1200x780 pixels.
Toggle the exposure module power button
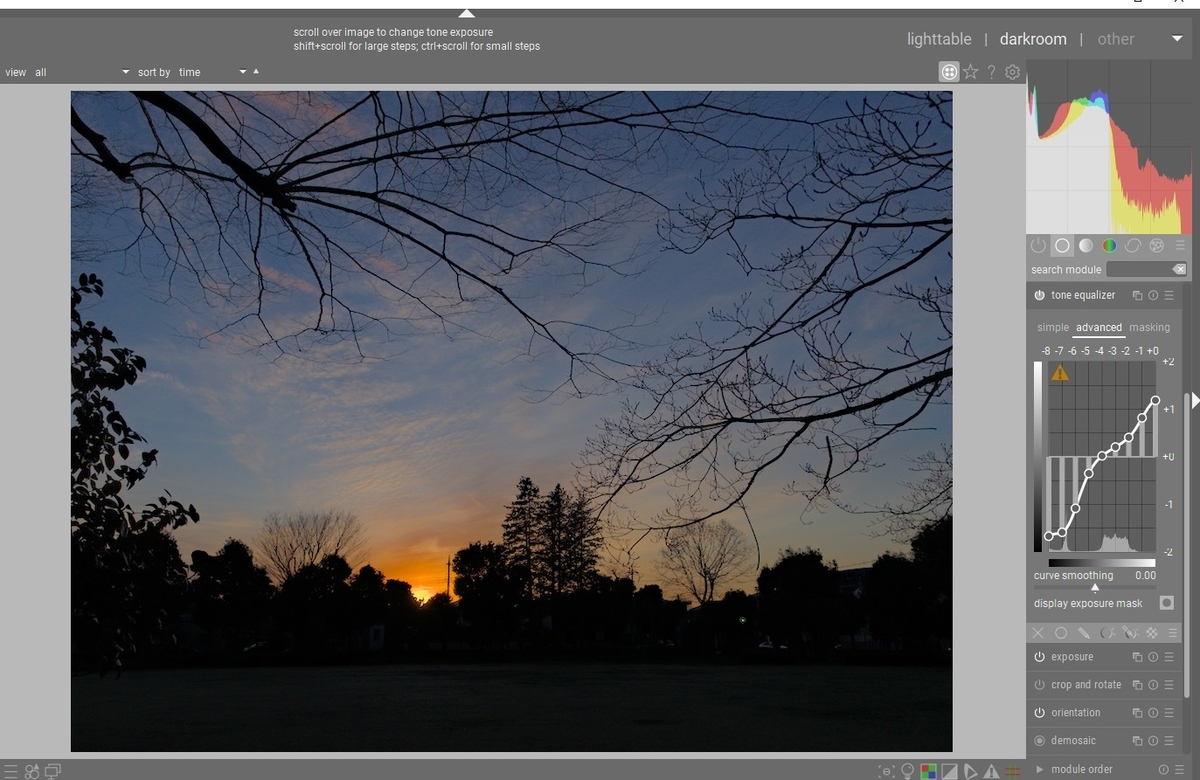(1039, 657)
